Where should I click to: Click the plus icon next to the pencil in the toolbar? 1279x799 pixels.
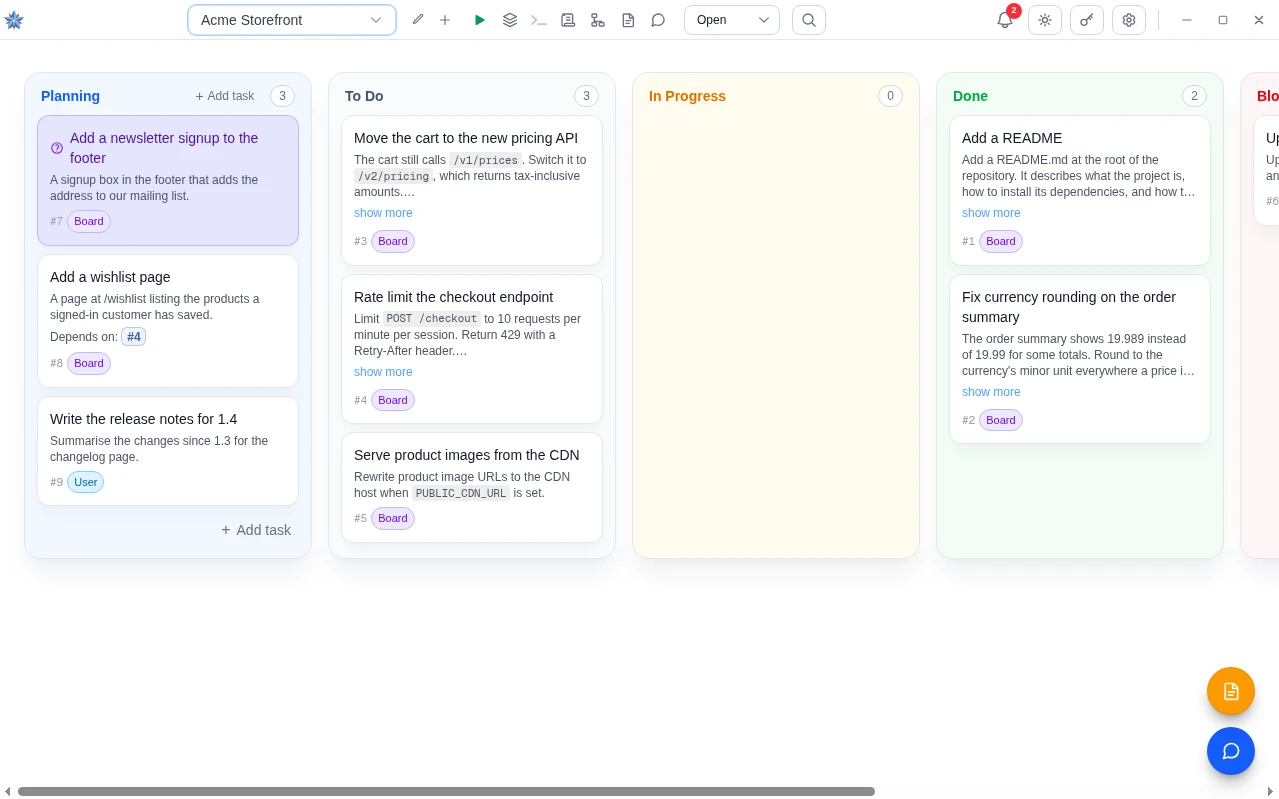point(445,20)
